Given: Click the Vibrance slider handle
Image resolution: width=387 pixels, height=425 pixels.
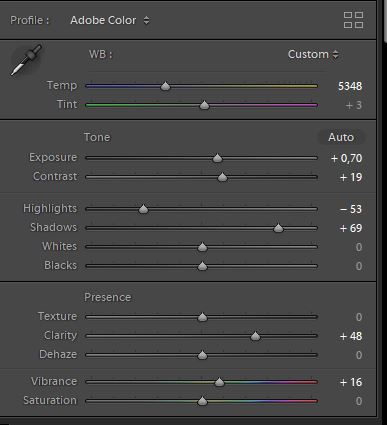Looking at the screenshot, I should pyautogui.click(x=219, y=382).
